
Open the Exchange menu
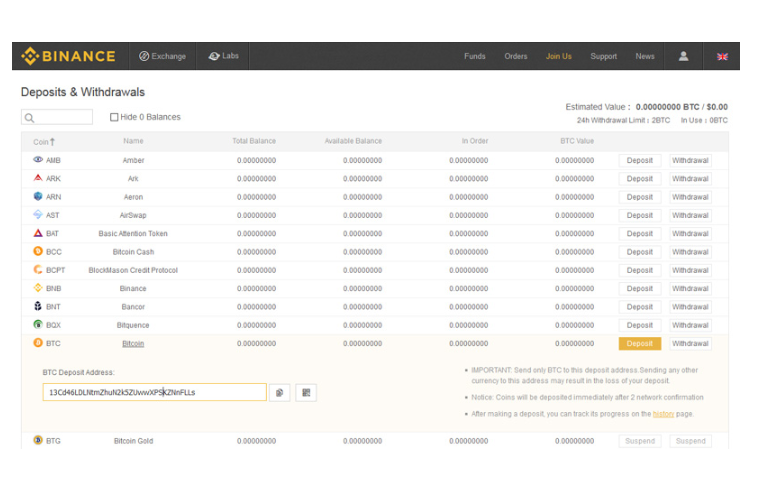[163, 56]
